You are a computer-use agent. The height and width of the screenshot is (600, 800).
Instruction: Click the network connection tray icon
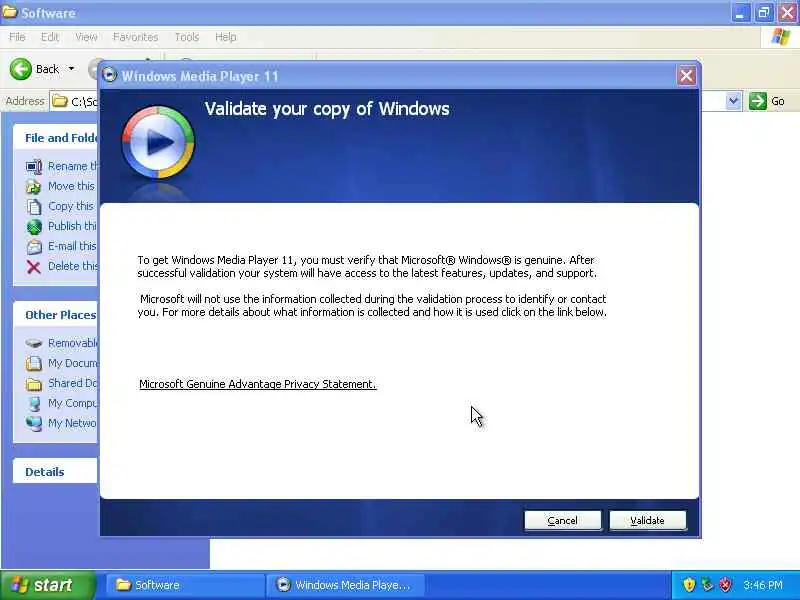pos(707,585)
